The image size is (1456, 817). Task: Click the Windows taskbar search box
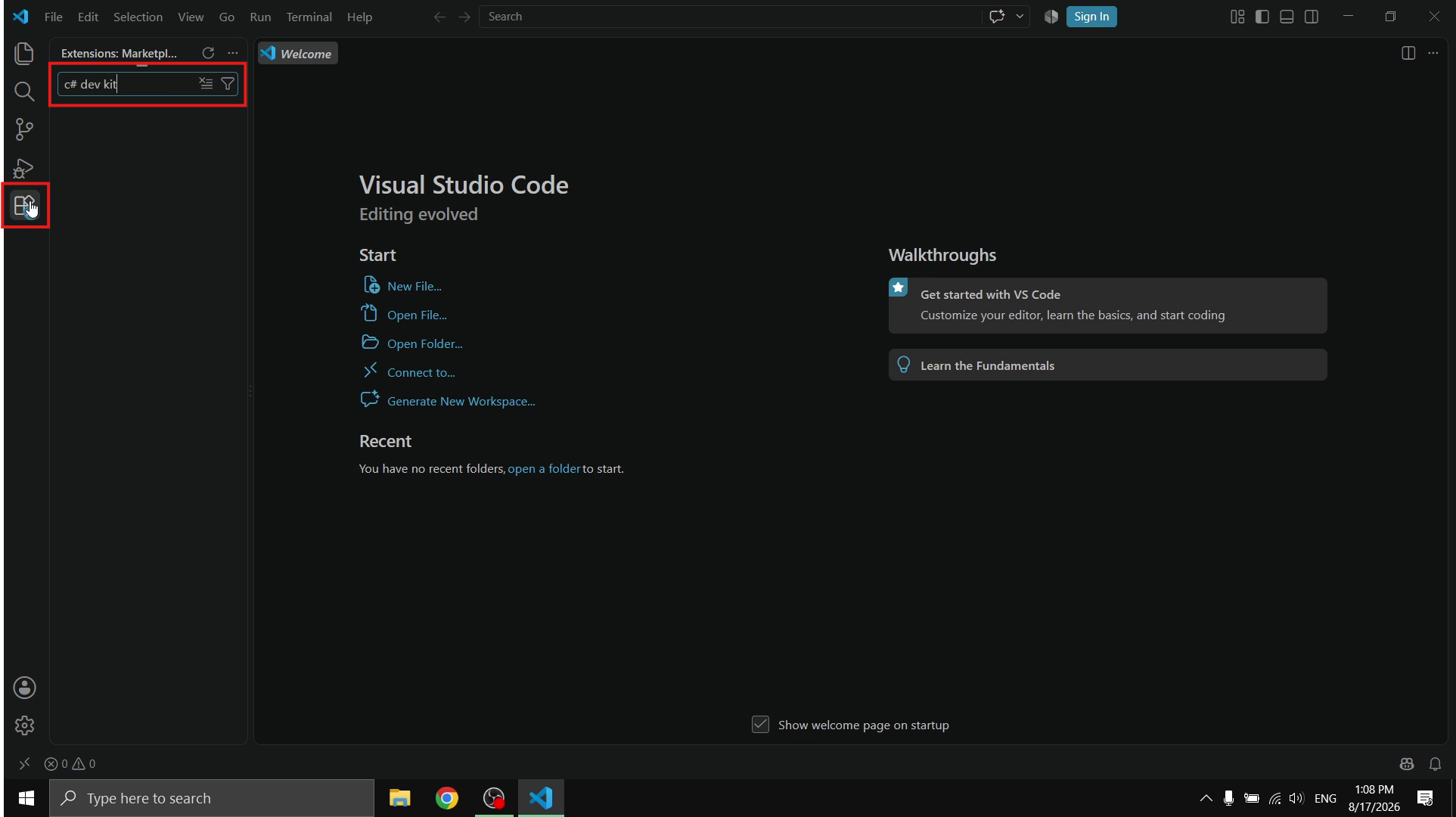212,798
